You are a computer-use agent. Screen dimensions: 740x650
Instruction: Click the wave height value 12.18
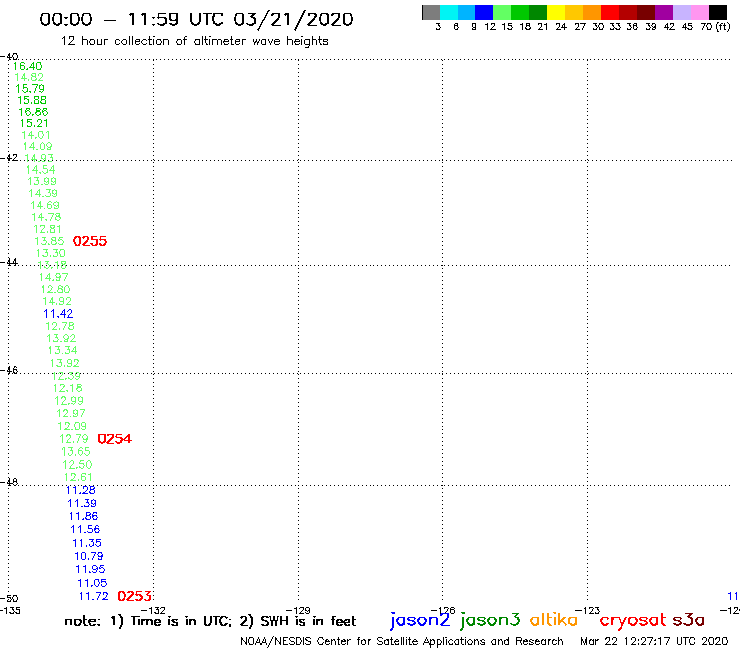point(67,388)
